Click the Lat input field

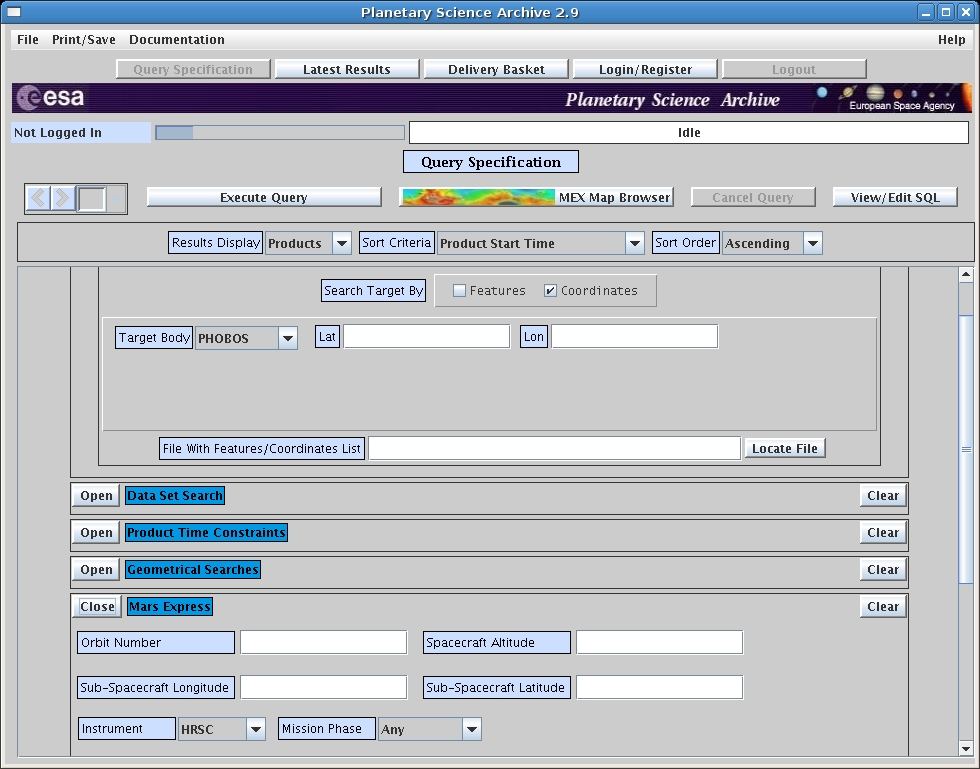[x=427, y=336]
